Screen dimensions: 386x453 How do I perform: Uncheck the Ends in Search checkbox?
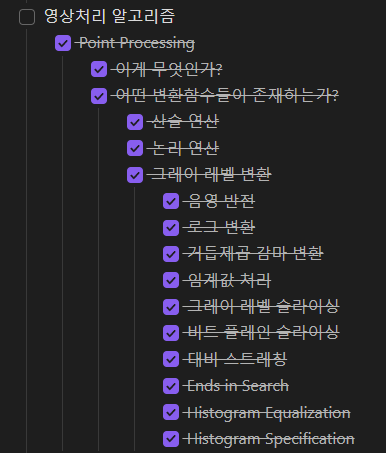click(171, 386)
